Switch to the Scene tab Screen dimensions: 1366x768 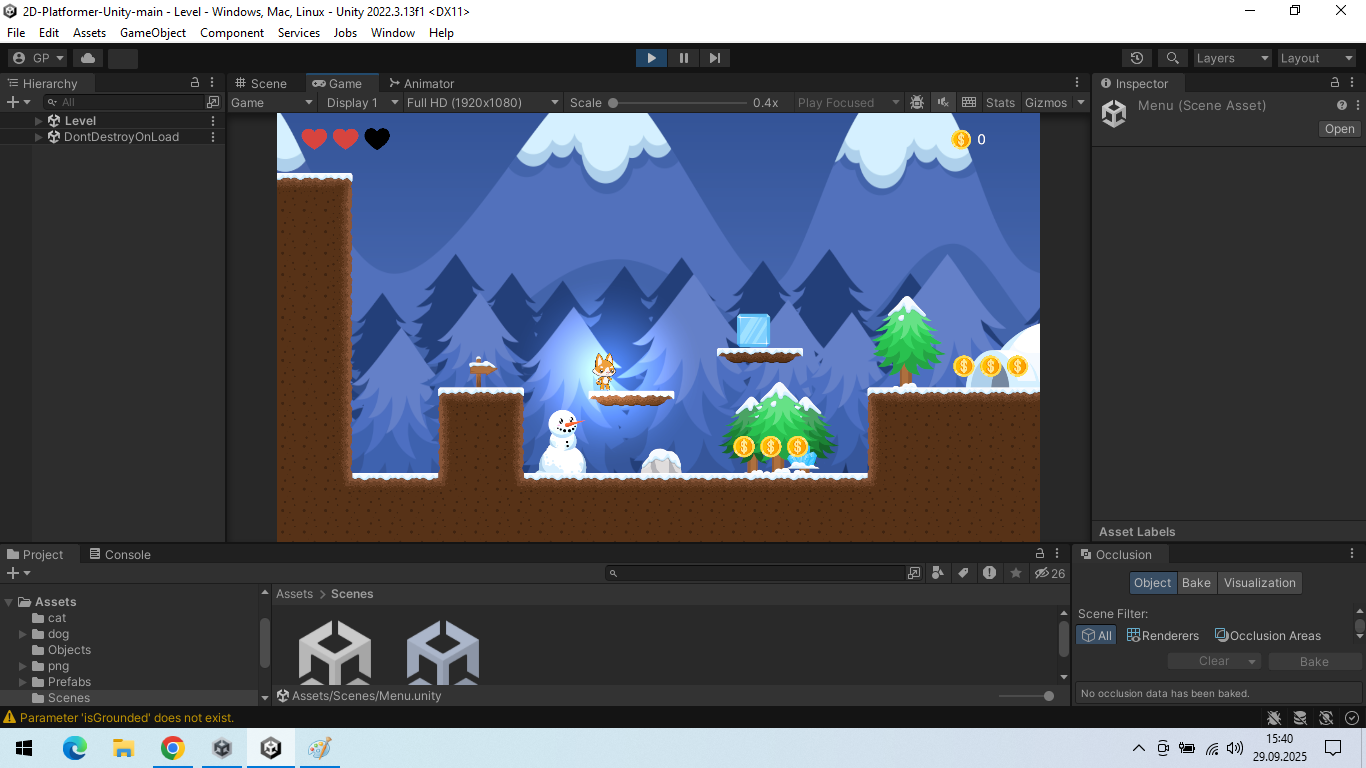click(x=261, y=83)
